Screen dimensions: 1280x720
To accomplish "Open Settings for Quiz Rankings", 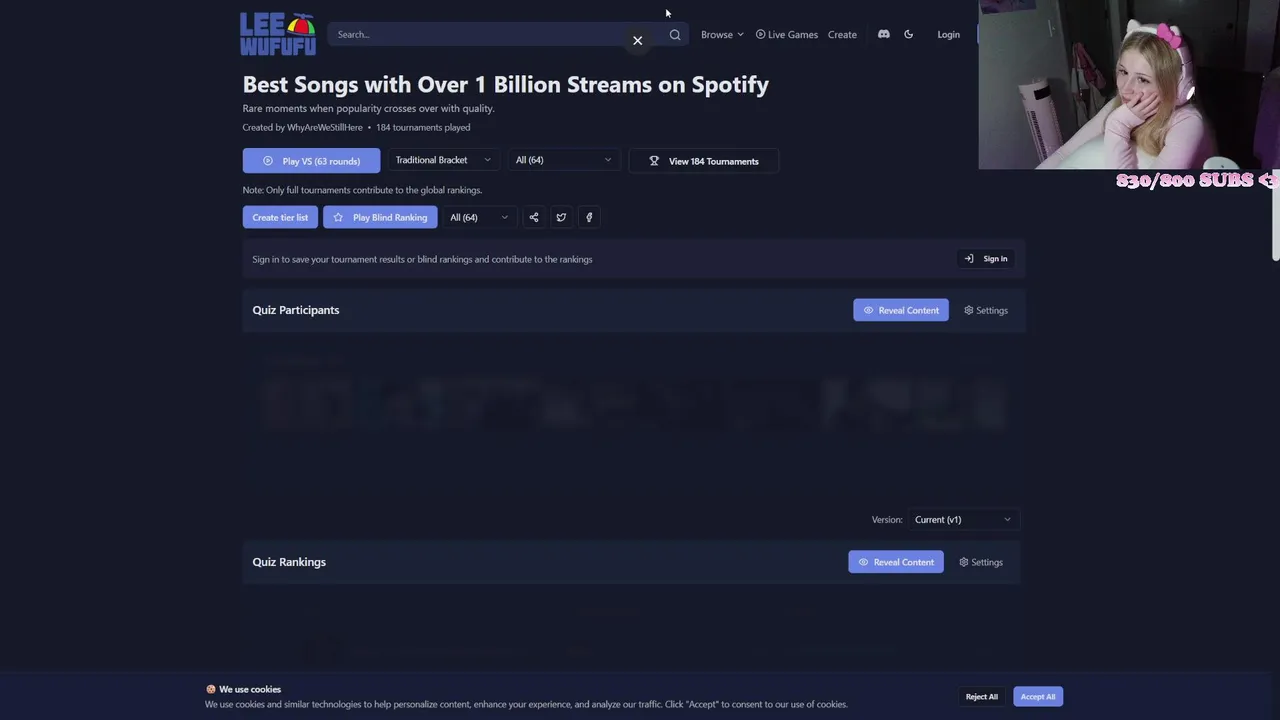I will (981, 562).
